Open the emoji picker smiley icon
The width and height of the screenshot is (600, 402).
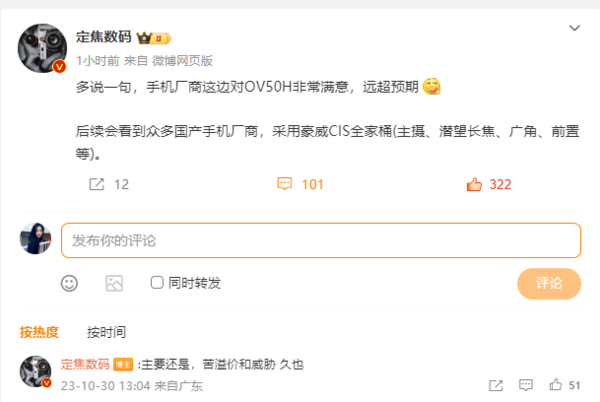[69, 283]
